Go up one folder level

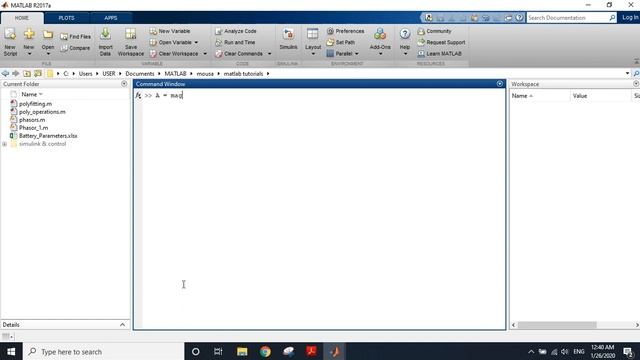coord(27,73)
